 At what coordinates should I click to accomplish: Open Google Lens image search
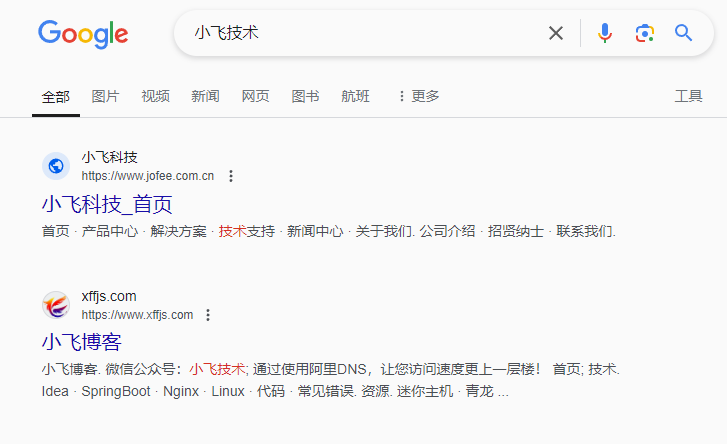tap(644, 33)
